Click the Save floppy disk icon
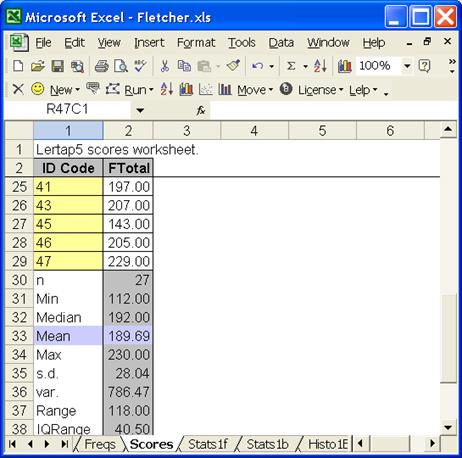 pyautogui.click(x=57, y=66)
